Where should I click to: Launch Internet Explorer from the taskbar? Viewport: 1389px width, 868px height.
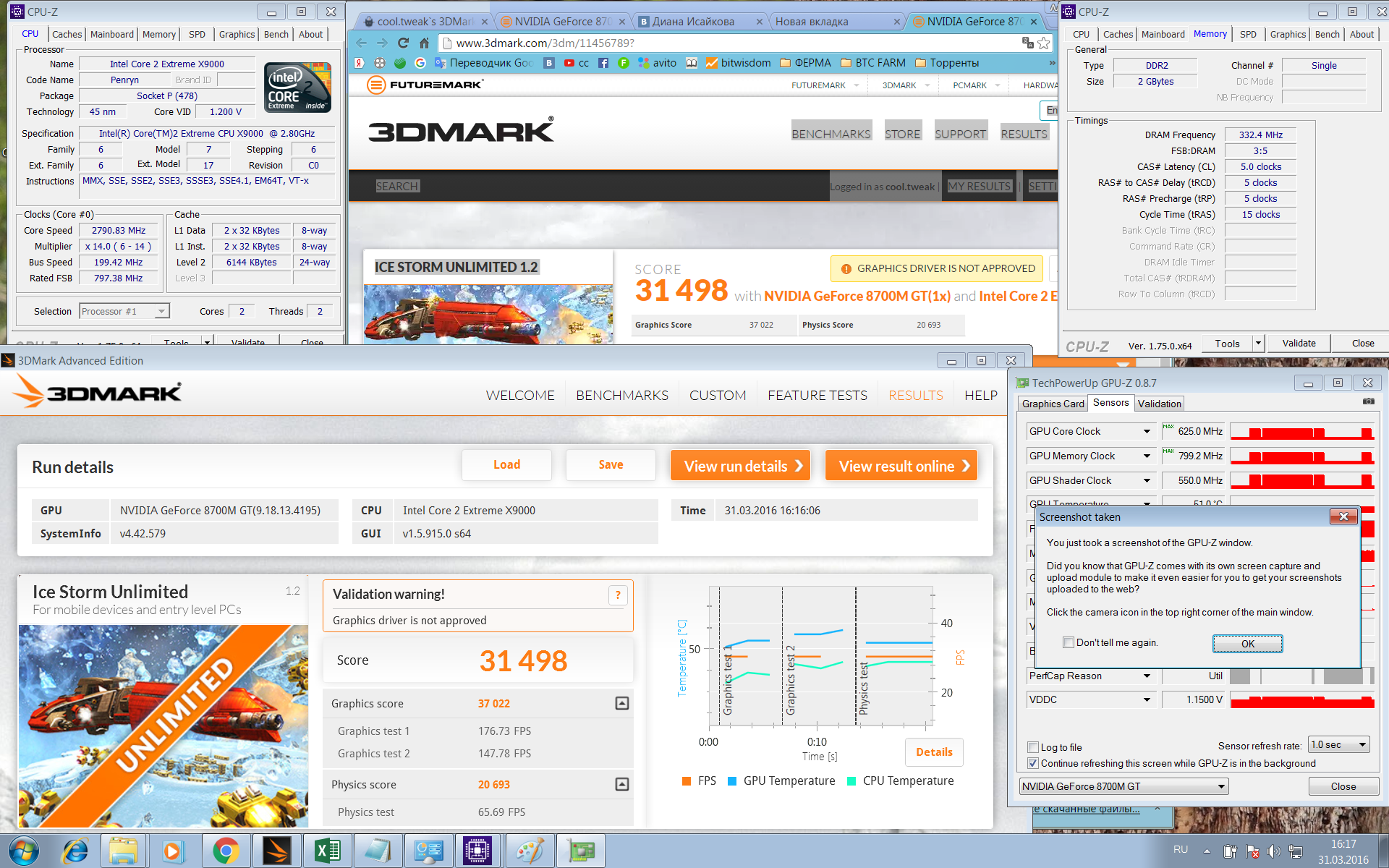(76, 851)
